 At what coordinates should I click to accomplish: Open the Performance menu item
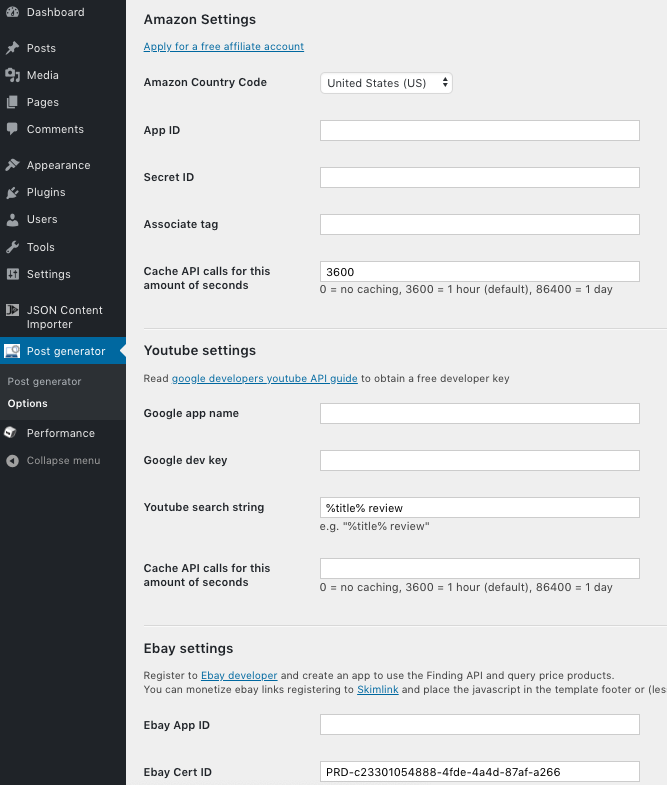pyautogui.click(x=63, y=433)
